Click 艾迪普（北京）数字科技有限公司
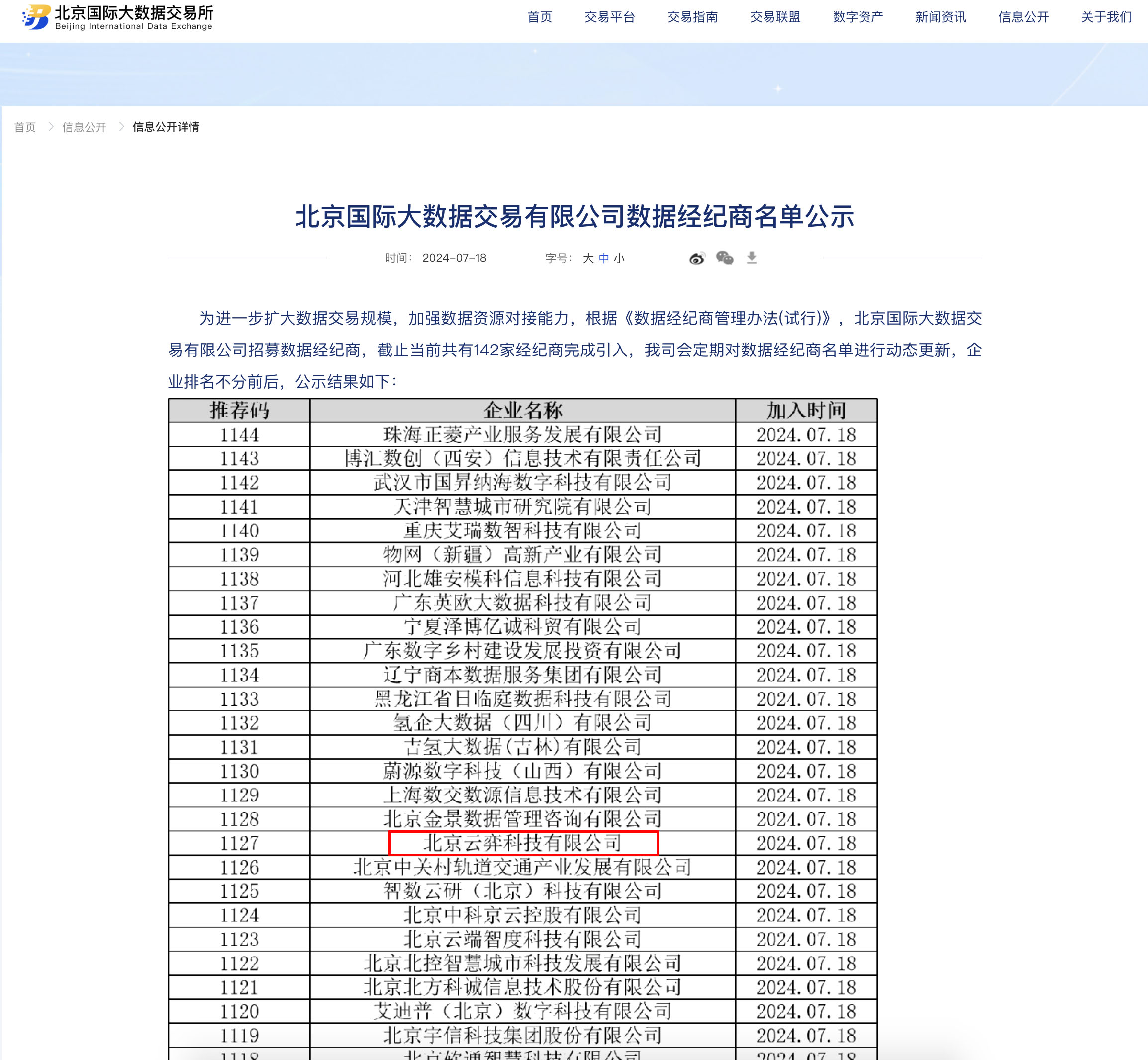This screenshot has width=1148, height=1060. click(523, 1012)
